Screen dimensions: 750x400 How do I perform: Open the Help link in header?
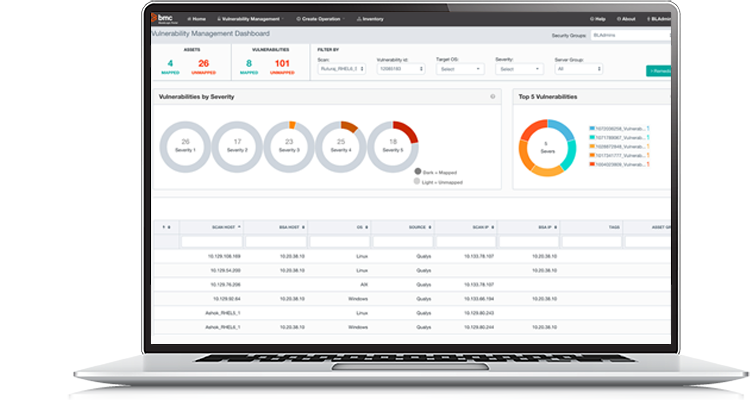tap(599, 19)
